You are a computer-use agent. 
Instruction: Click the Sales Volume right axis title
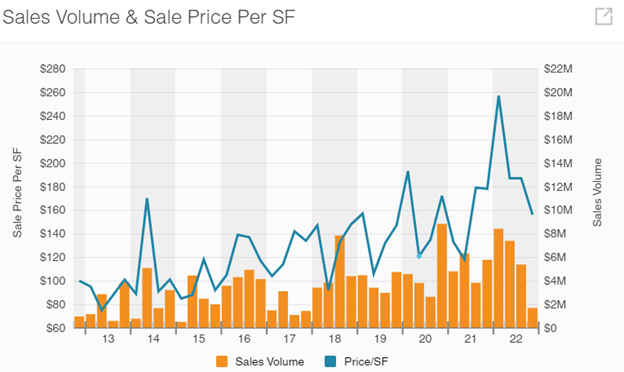point(597,193)
